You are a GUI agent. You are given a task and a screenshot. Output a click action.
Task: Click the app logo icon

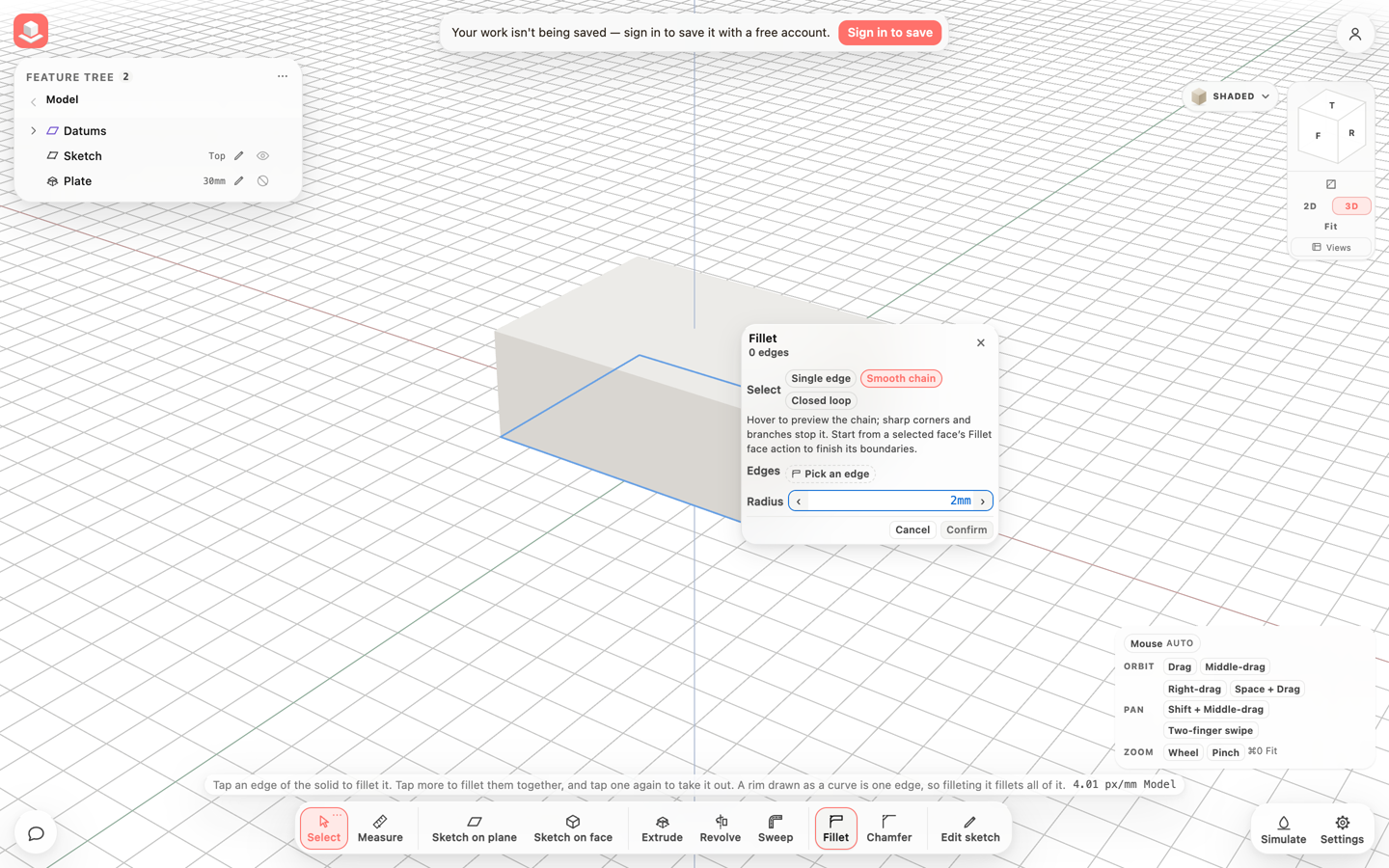31,31
